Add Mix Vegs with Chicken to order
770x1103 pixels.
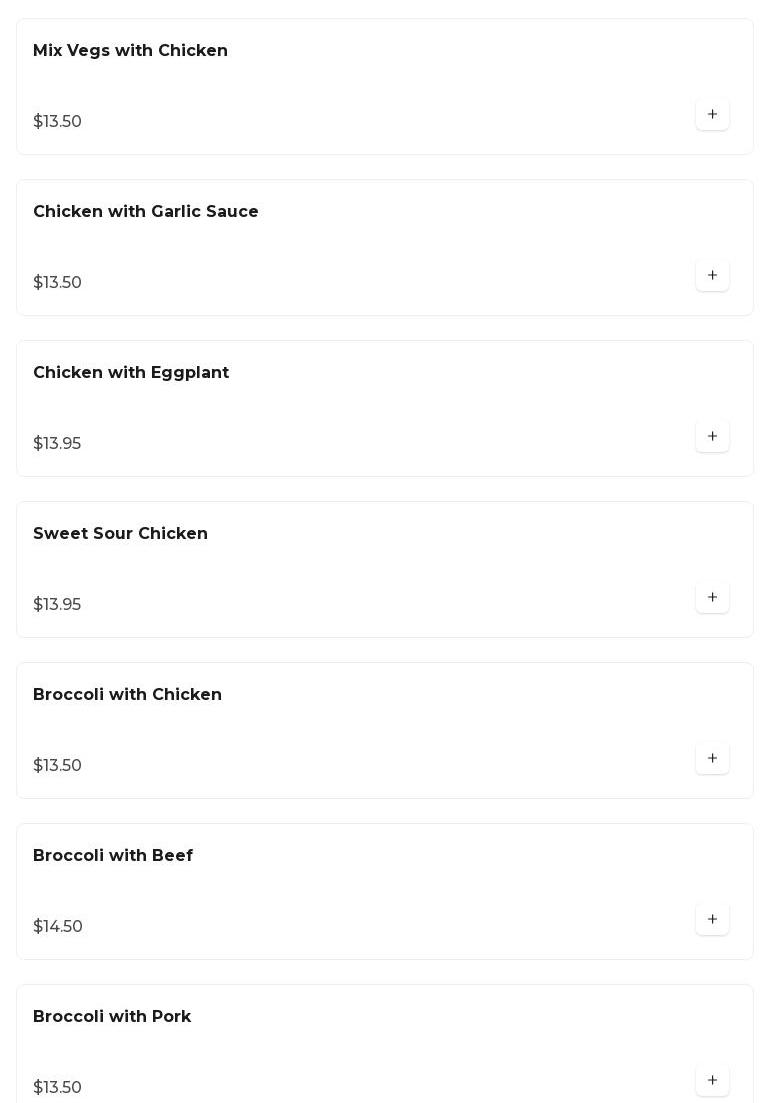click(x=712, y=115)
